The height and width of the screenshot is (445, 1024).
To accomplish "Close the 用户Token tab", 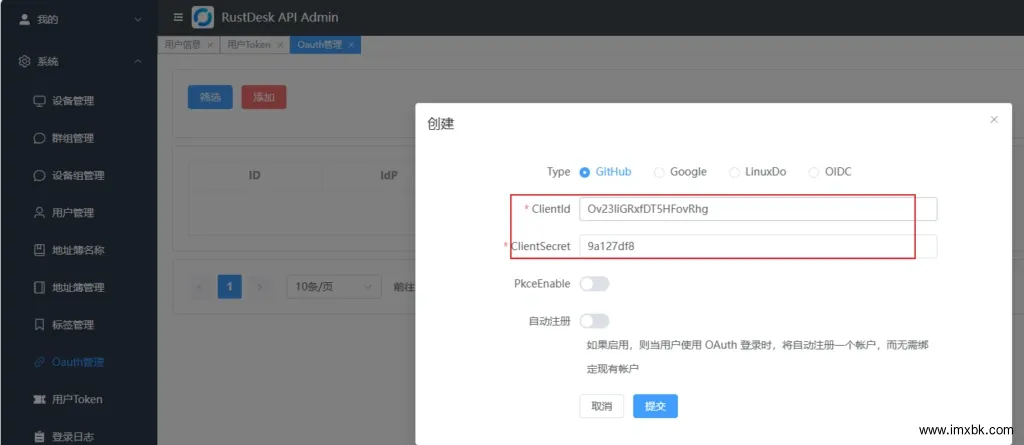I will 280,45.
